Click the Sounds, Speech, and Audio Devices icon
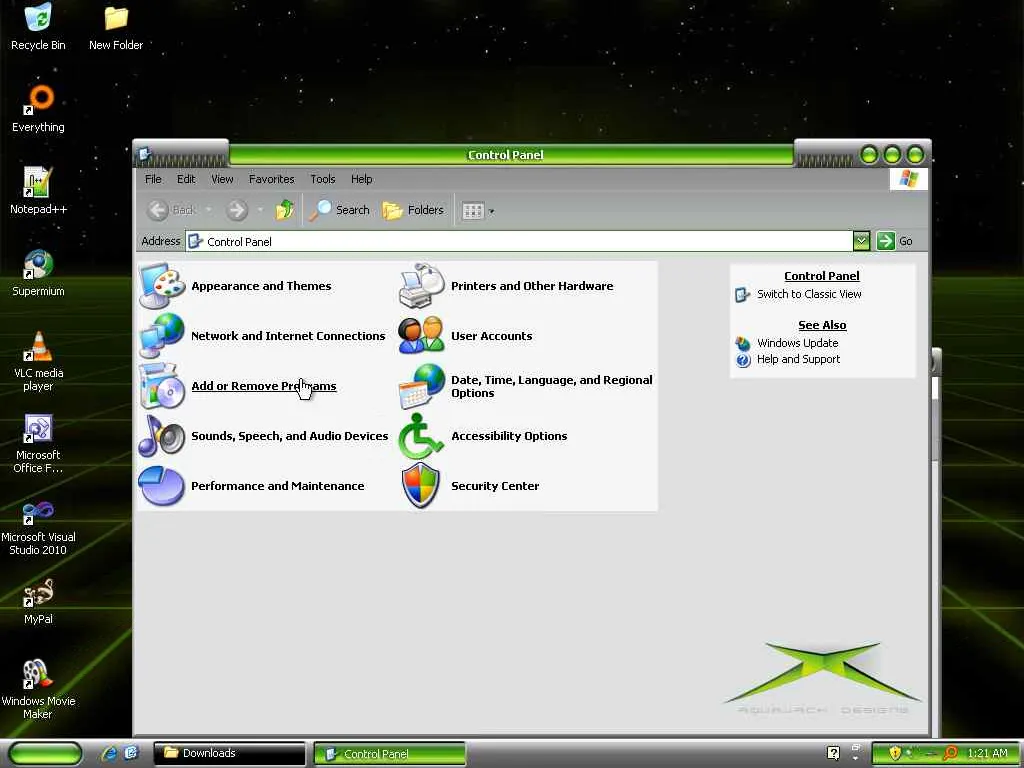 tap(161, 436)
